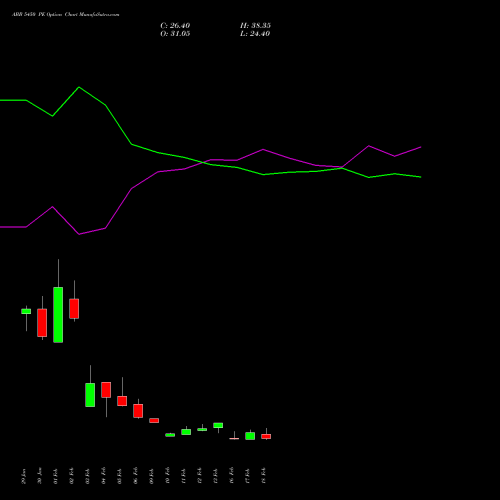Select the green candlestick above 17 Feb
The image size is (500, 500).
pyautogui.click(x=250, y=436)
